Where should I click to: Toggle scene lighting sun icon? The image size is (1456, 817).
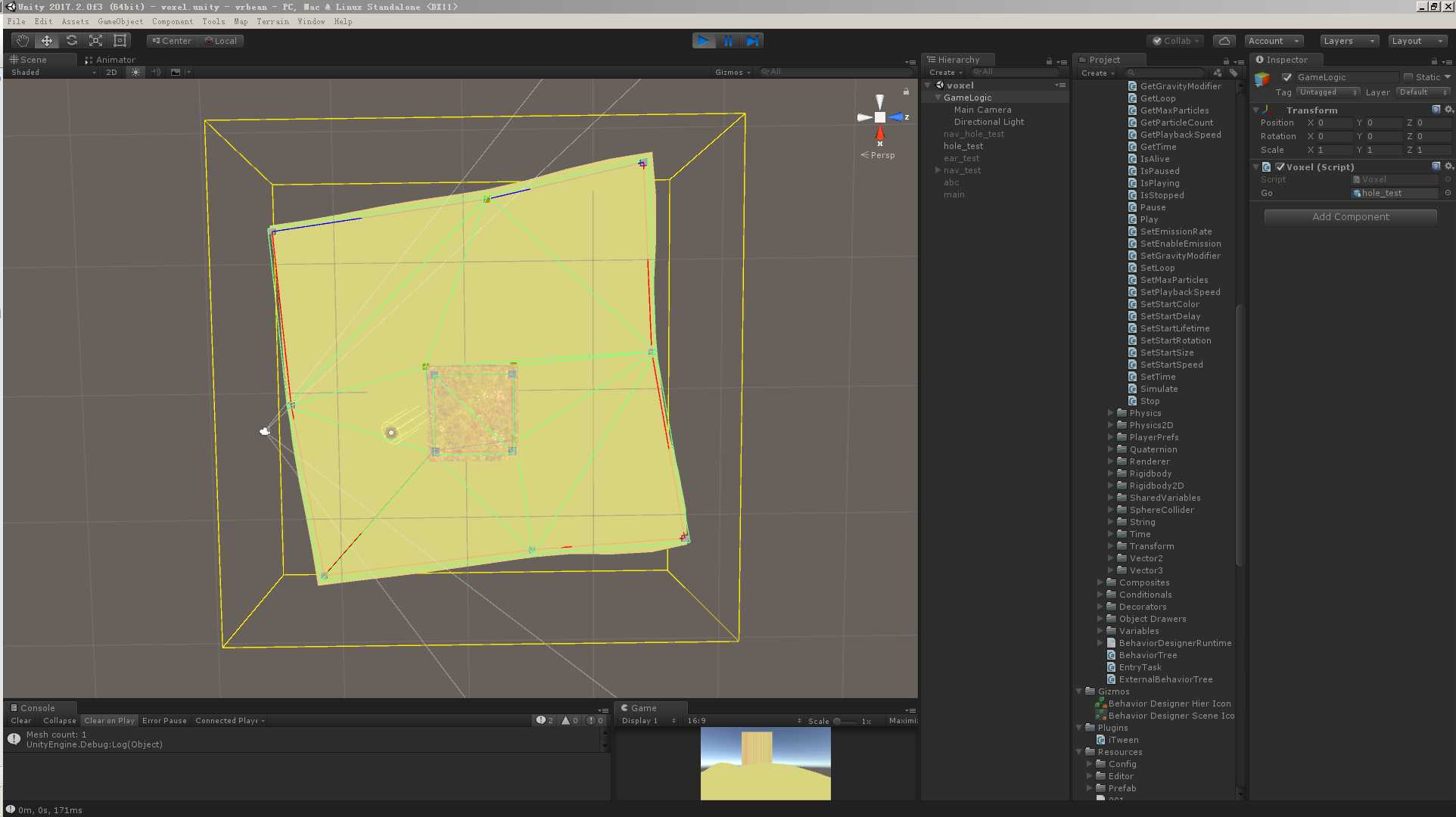tap(135, 73)
